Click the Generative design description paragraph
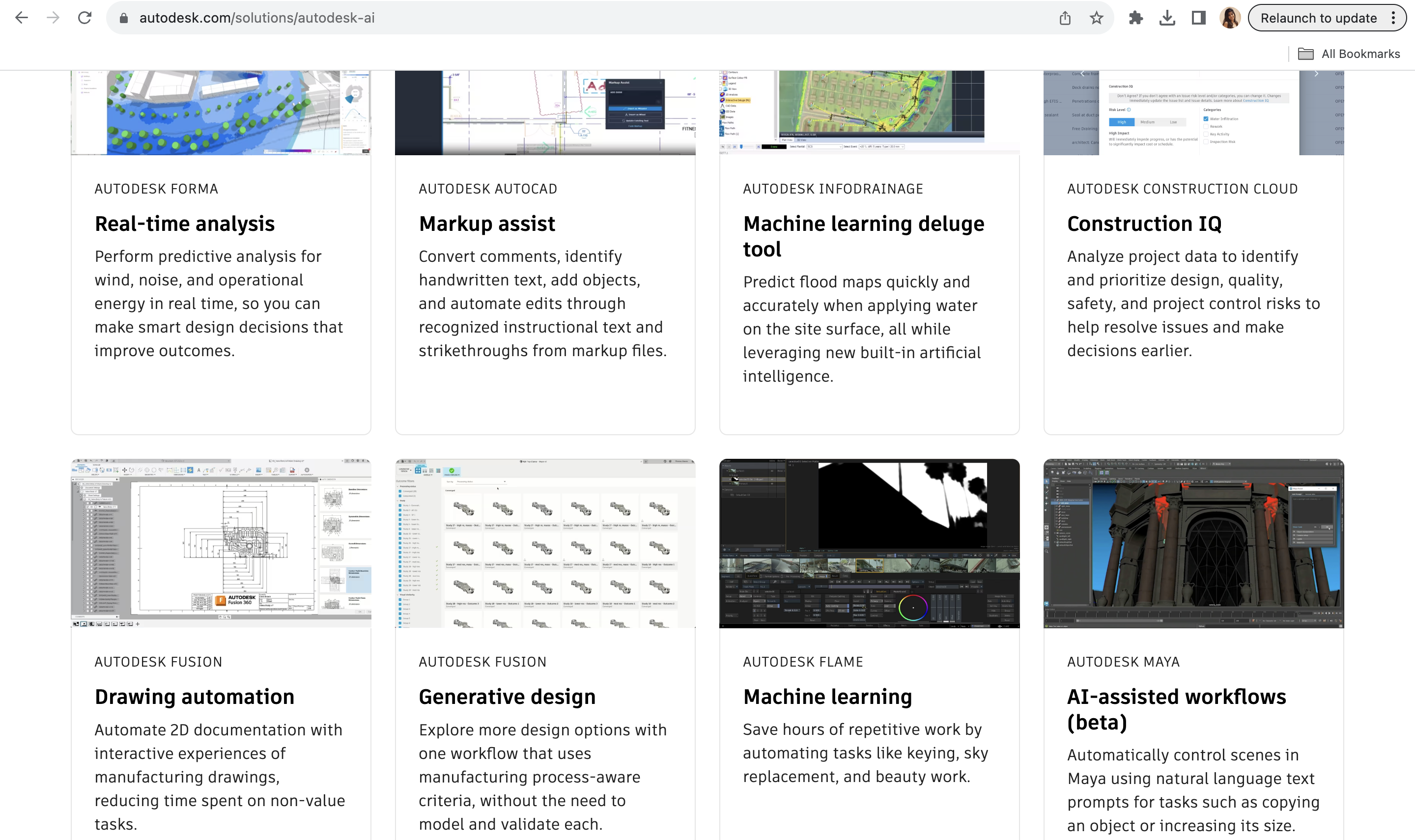The height and width of the screenshot is (840, 1415). 543,777
